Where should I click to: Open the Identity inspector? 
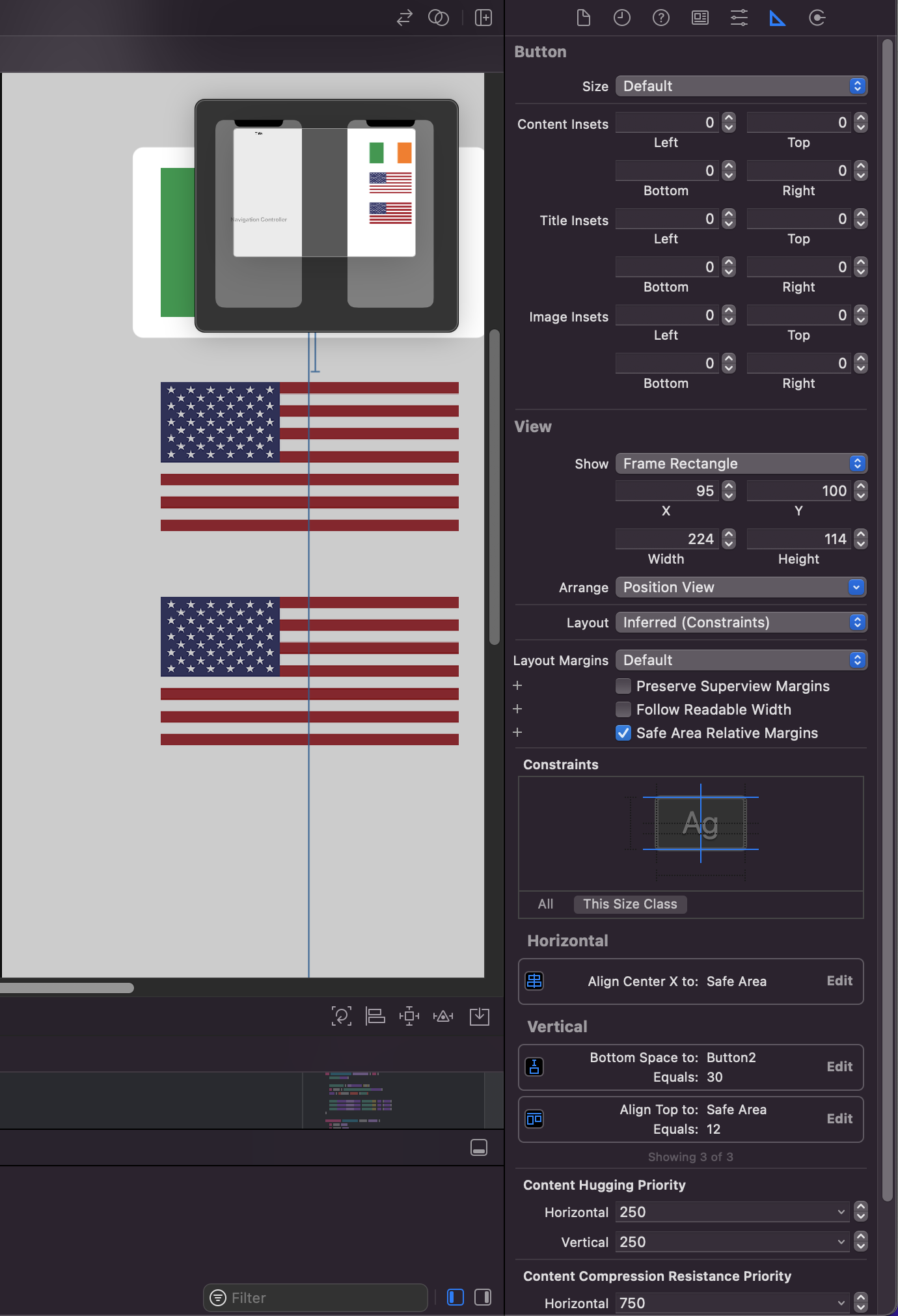click(700, 18)
